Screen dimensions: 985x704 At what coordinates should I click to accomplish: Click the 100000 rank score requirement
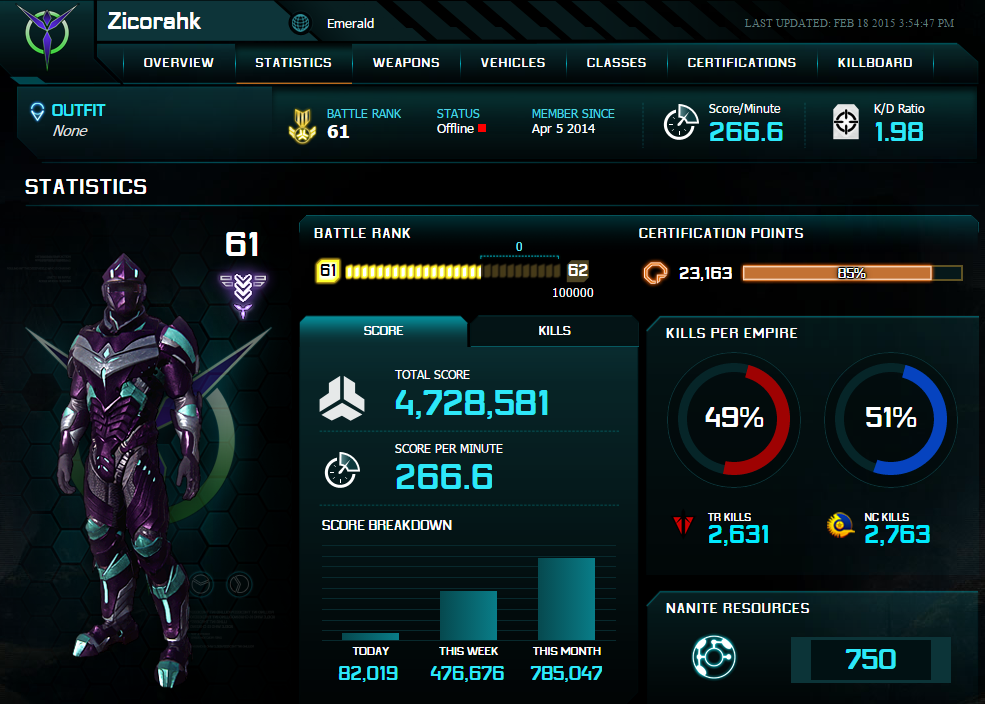coord(572,293)
